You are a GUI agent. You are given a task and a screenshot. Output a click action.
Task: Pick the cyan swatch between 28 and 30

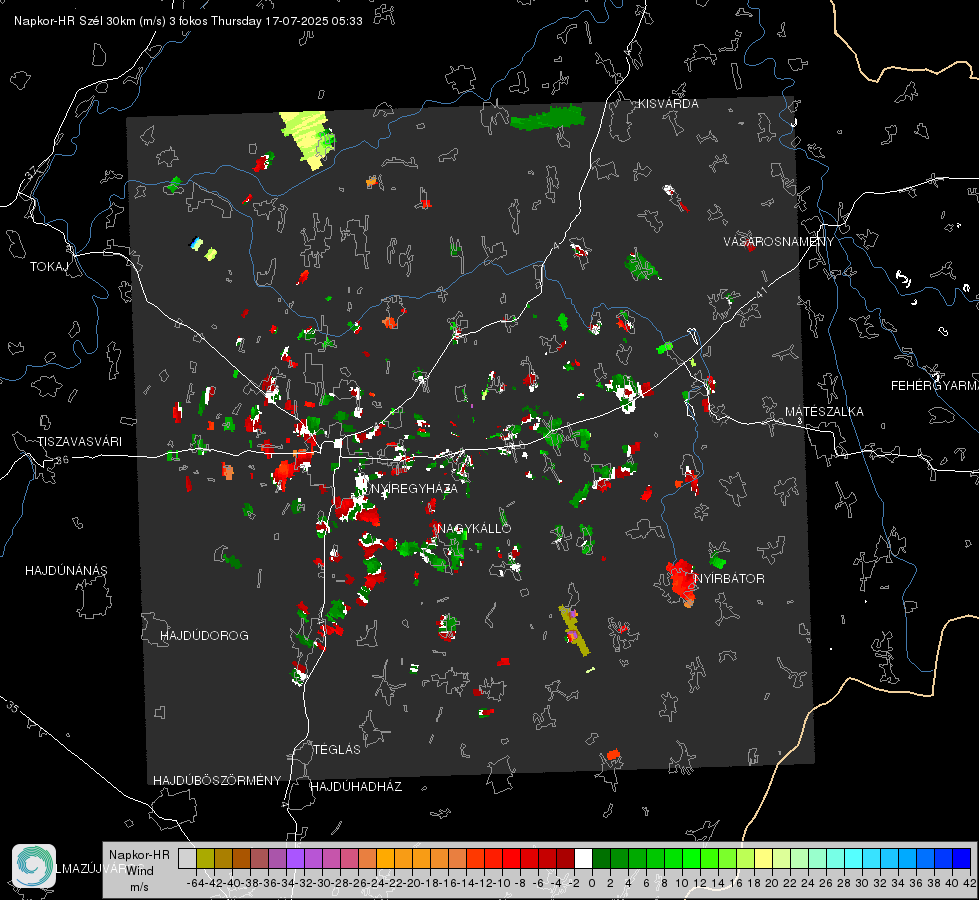click(854, 858)
